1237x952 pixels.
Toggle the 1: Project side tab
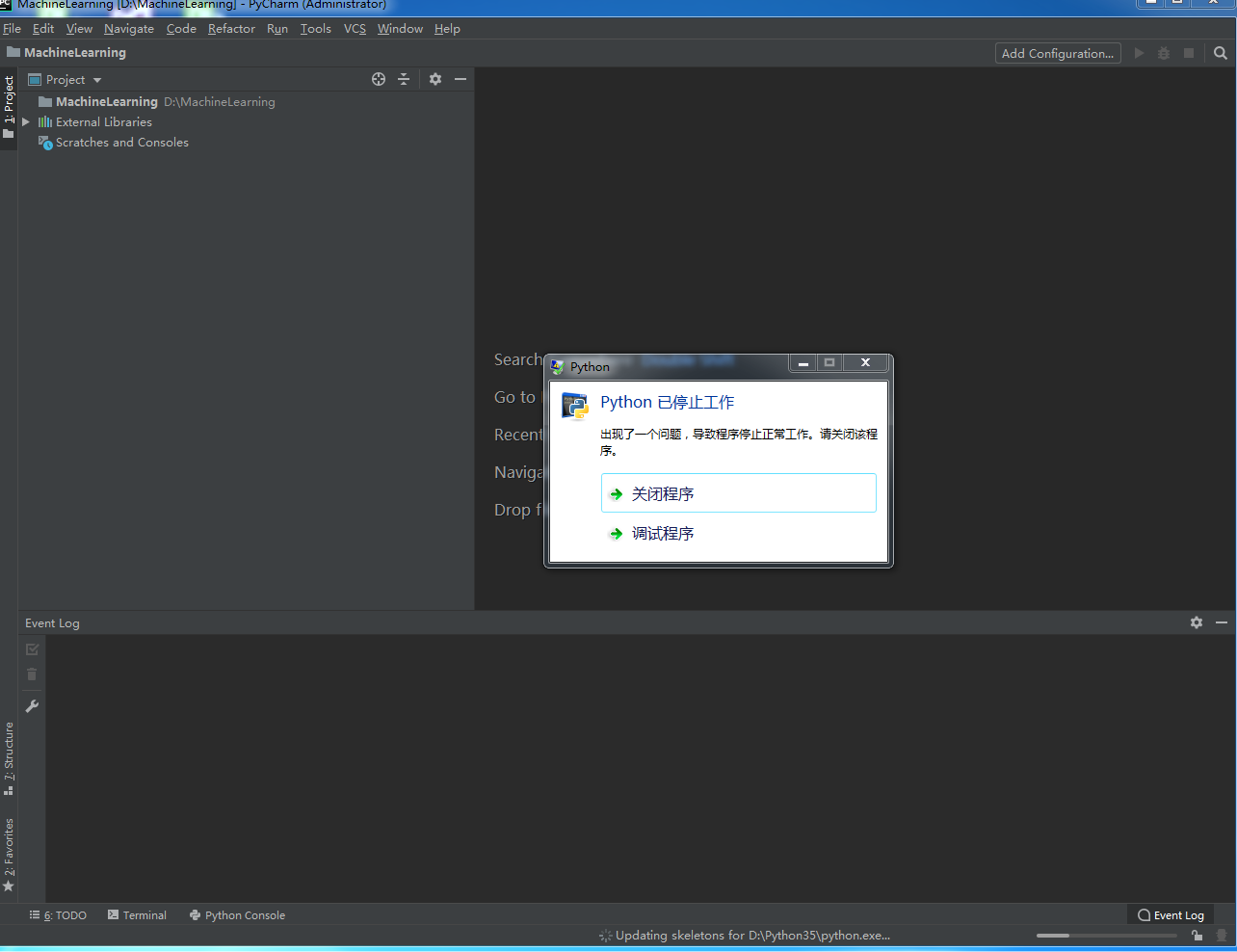pos(9,107)
